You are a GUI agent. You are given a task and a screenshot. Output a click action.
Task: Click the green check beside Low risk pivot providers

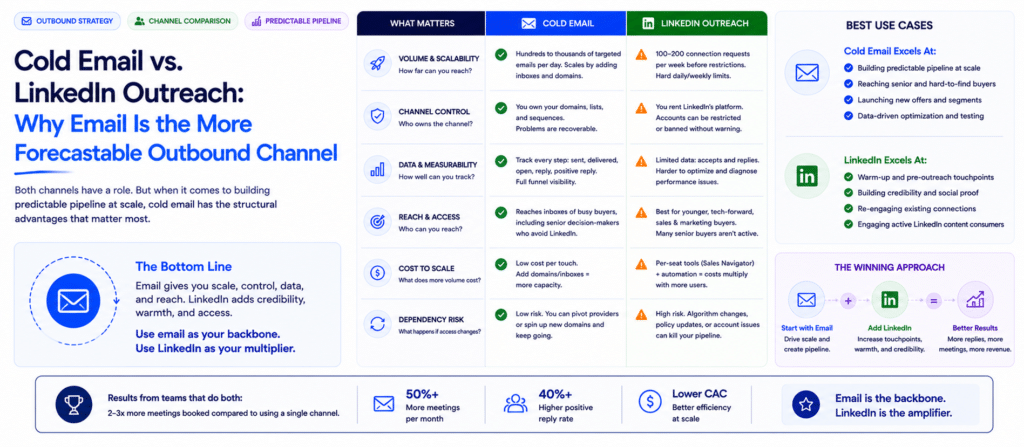[x=501, y=314]
